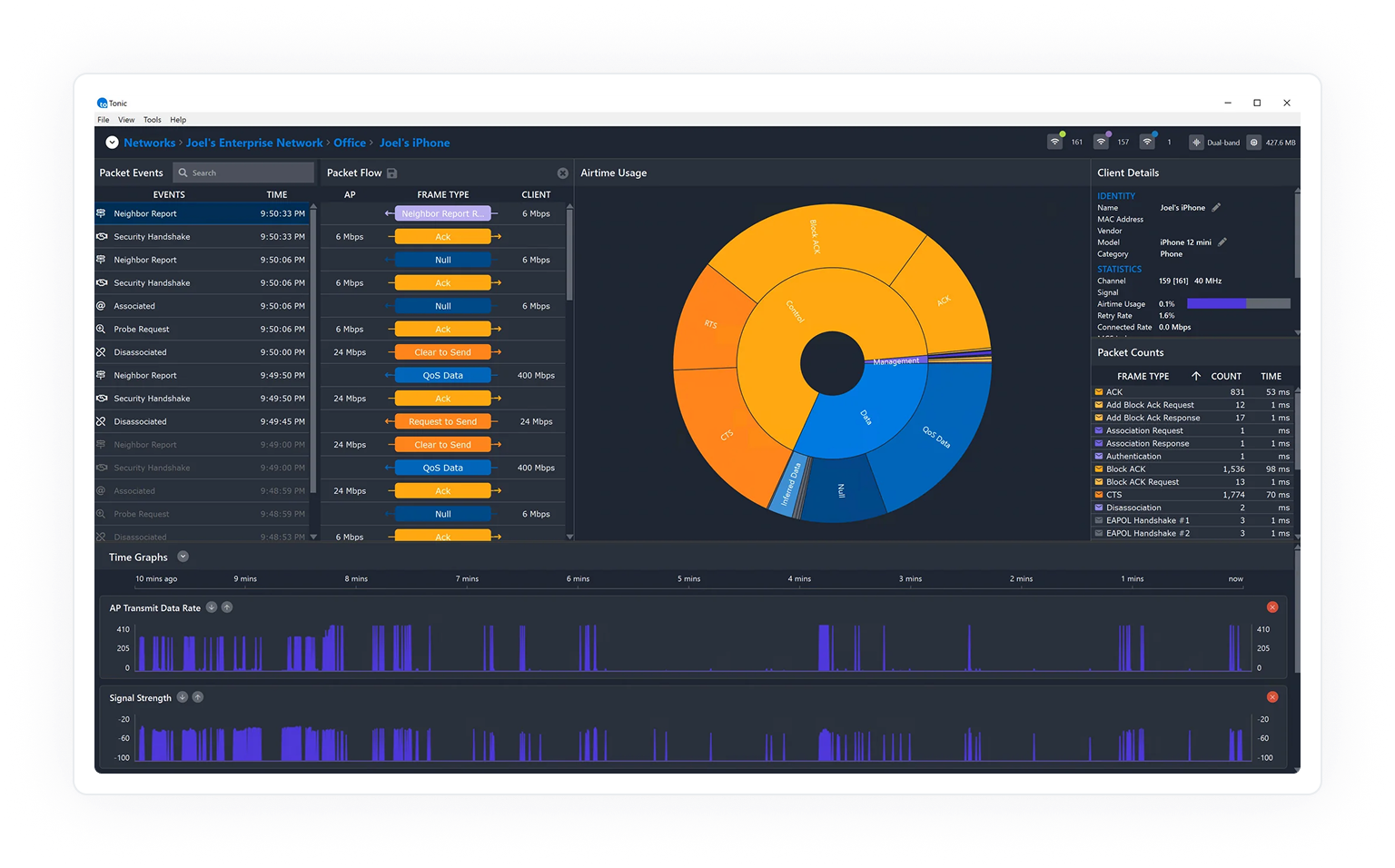Click the purple 5 GHz Wi-Fi status icon
The height and width of the screenshot is (868, 1395).
click(1101, 142)
